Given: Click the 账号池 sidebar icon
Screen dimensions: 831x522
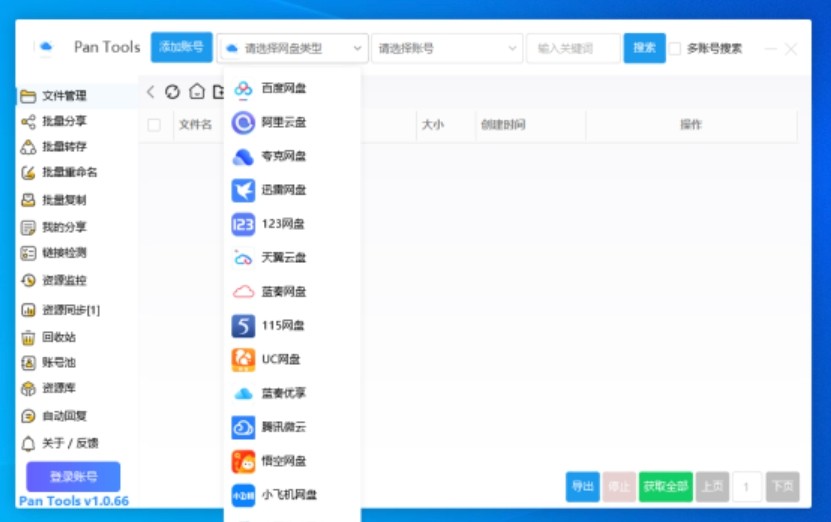Looking at the screenshot, I should click(x=28, y=363).
